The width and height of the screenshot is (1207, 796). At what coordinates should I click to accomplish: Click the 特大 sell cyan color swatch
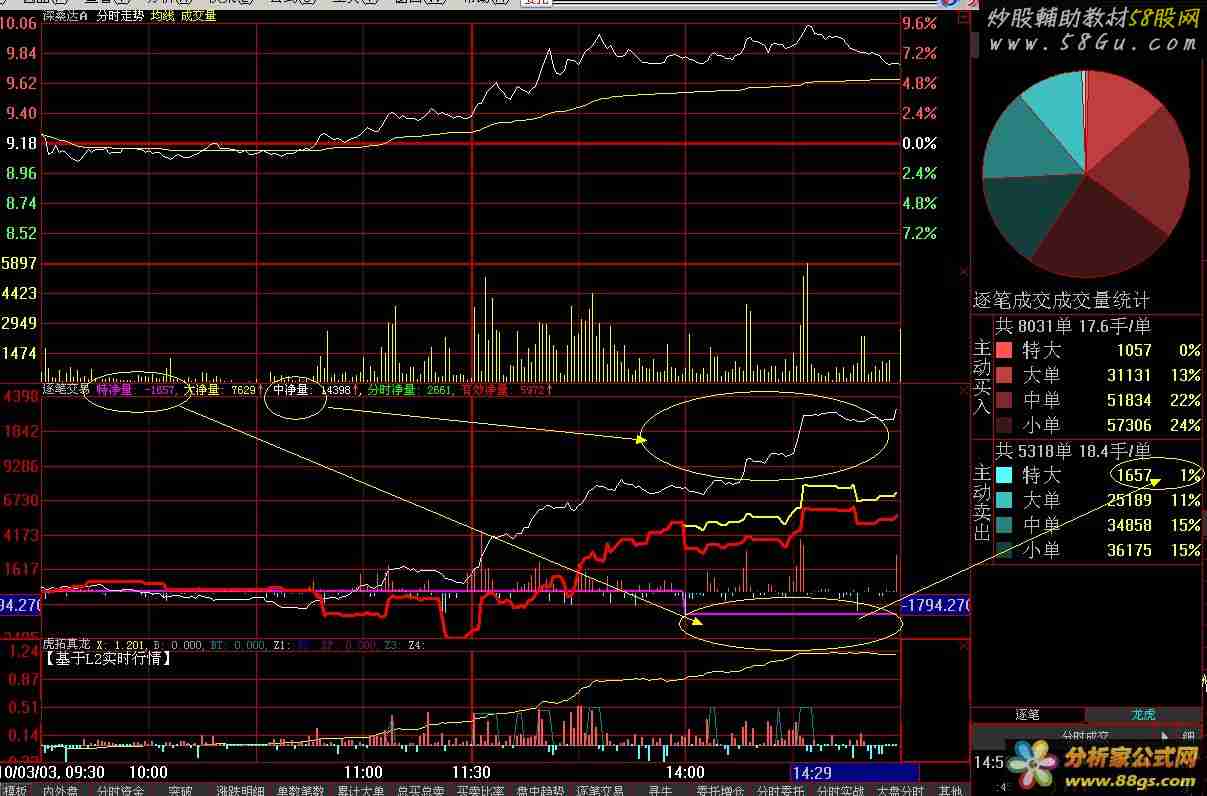point(1004,475)
